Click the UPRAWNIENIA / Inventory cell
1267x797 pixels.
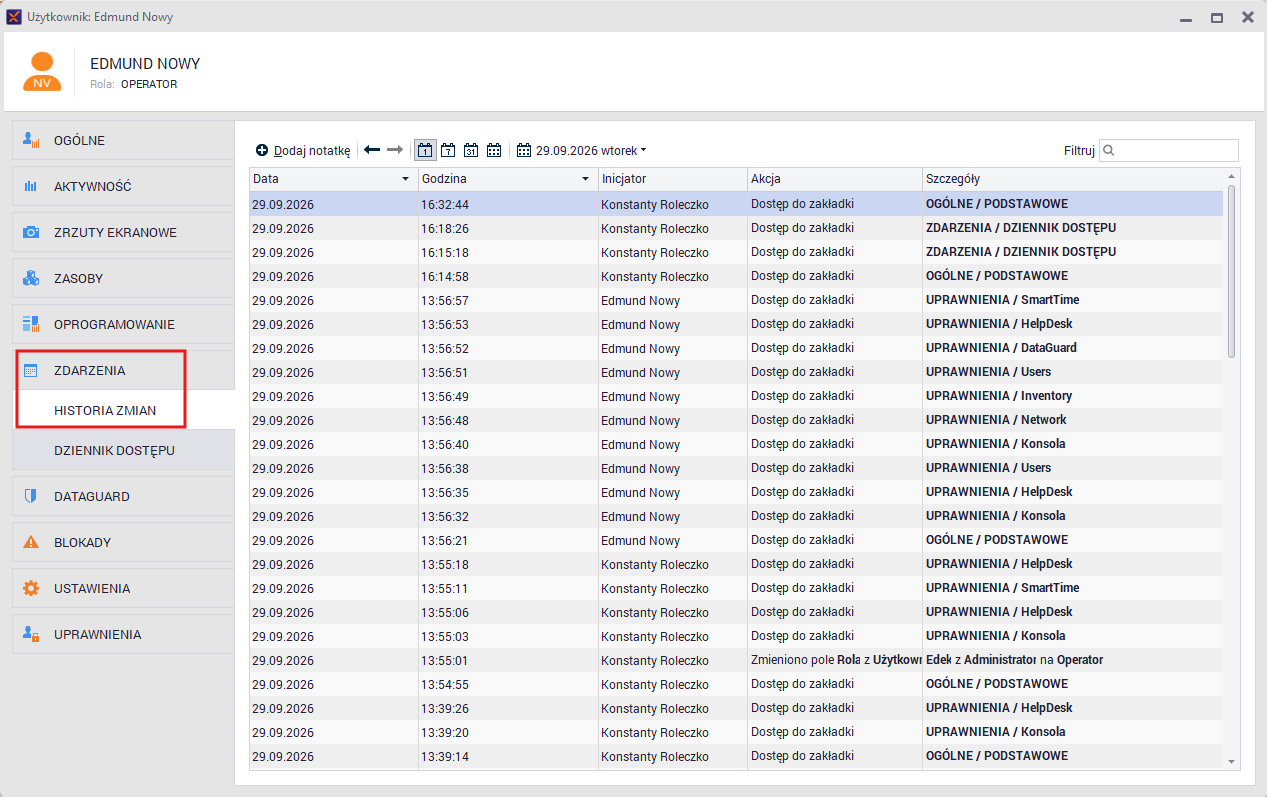click(x=1073, y=396)
